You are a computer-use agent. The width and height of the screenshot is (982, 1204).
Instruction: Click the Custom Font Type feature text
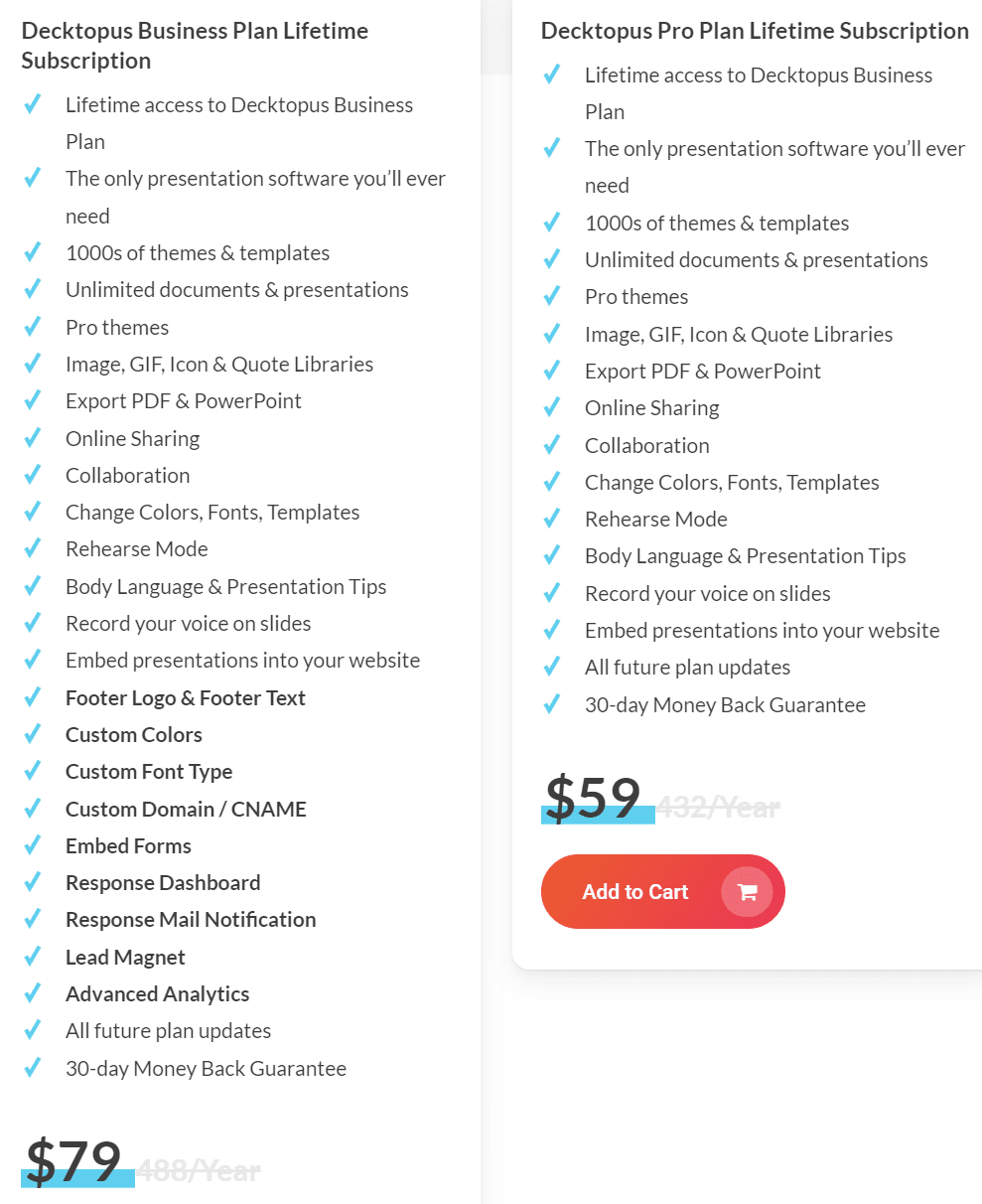click(149, 772)
